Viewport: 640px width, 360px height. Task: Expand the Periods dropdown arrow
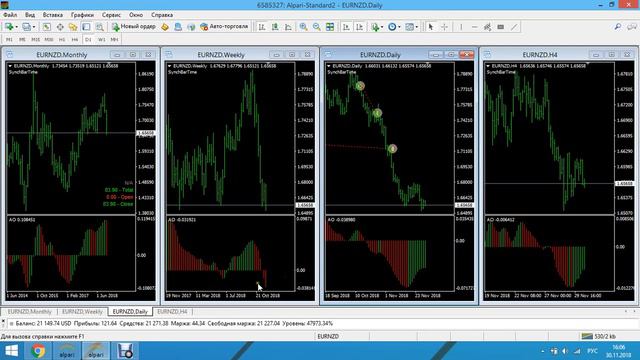click(399, 27)
